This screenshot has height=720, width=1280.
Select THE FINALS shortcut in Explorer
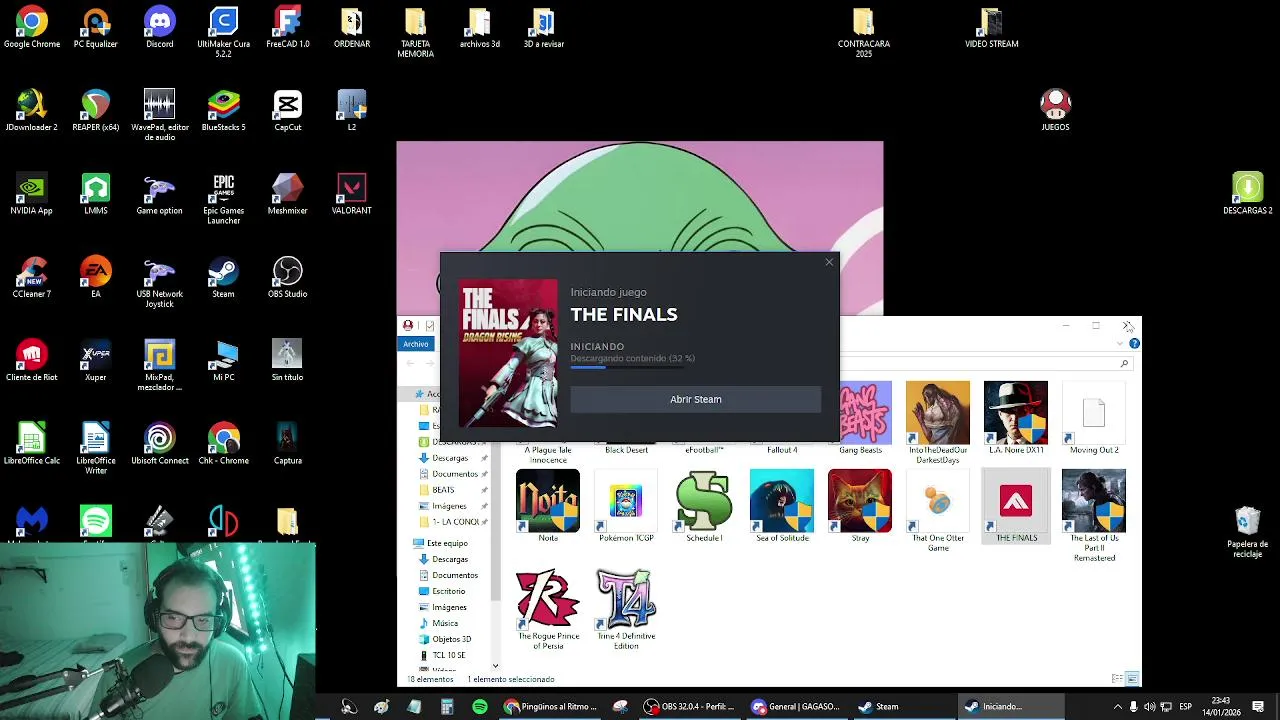tap(1016, 506)
